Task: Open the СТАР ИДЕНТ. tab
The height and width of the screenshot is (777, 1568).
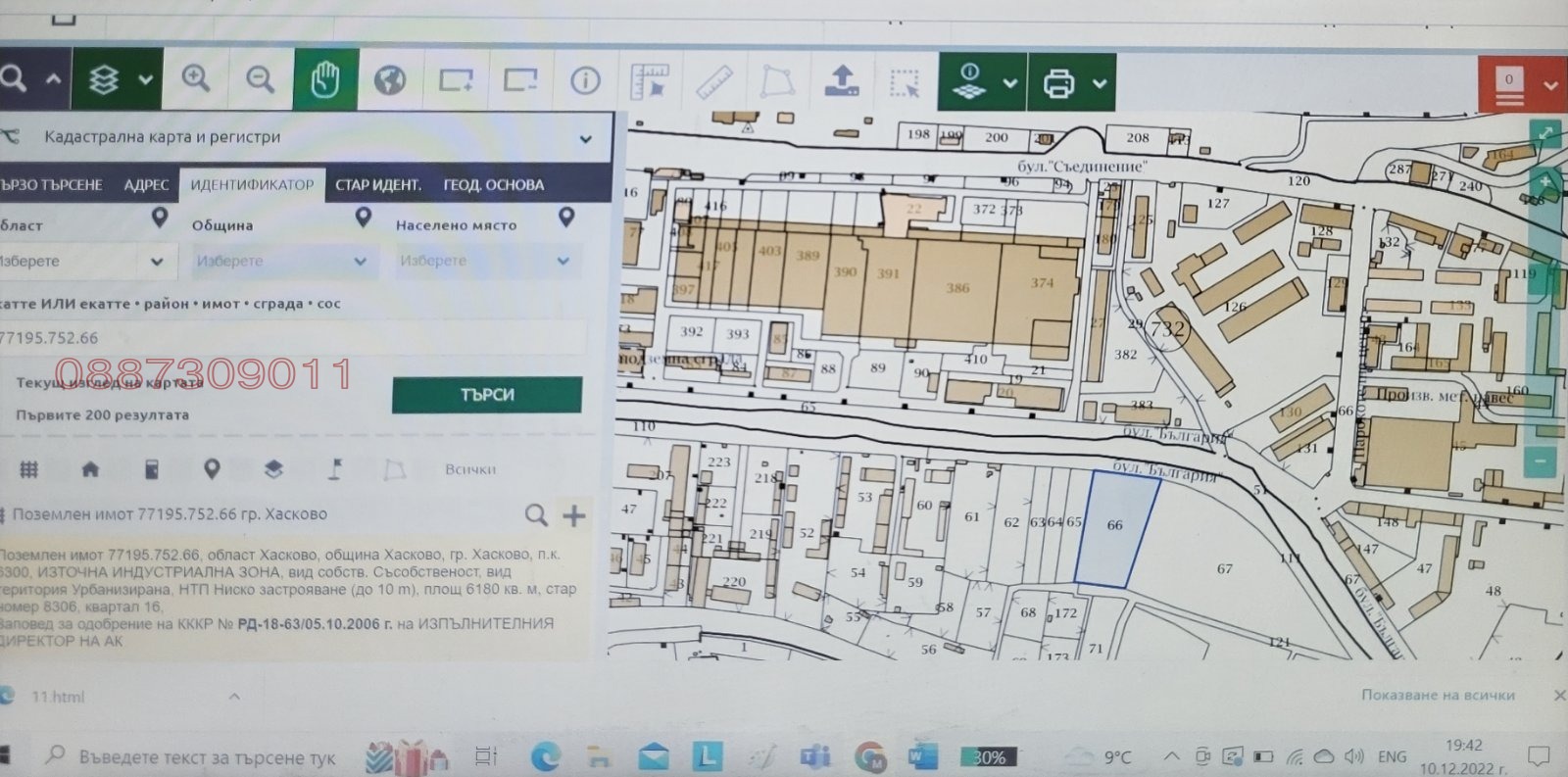Action: pos(378,185)
